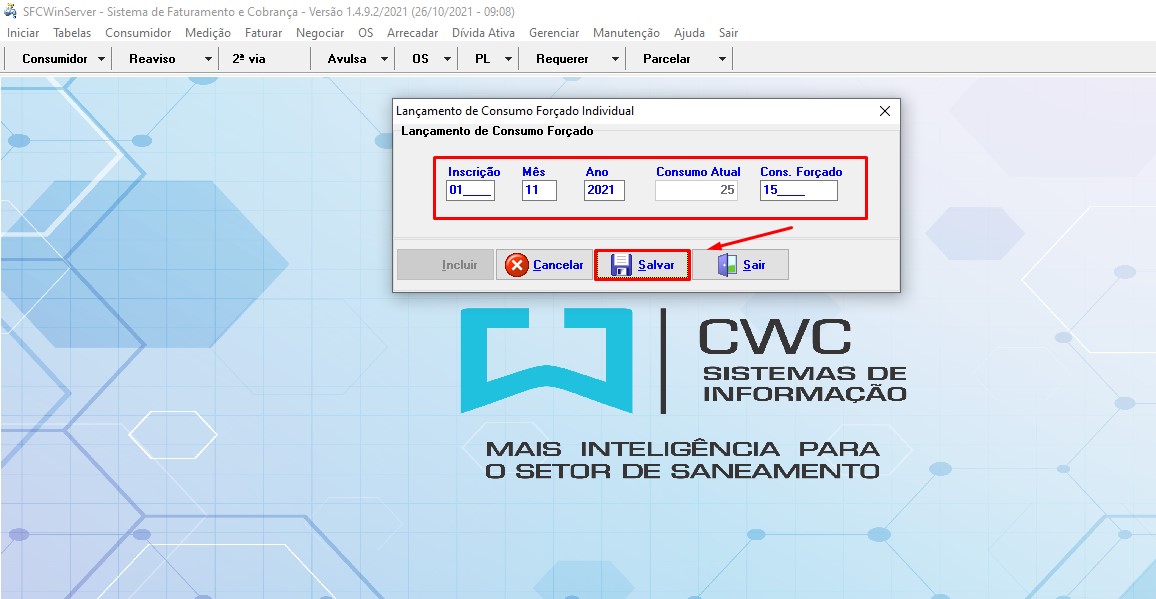Image resolution: width=1156 pixels, height=599 pixels.
Task: Close the Lançamento de Consumo Forçado dialog
Action: (884, 111)
